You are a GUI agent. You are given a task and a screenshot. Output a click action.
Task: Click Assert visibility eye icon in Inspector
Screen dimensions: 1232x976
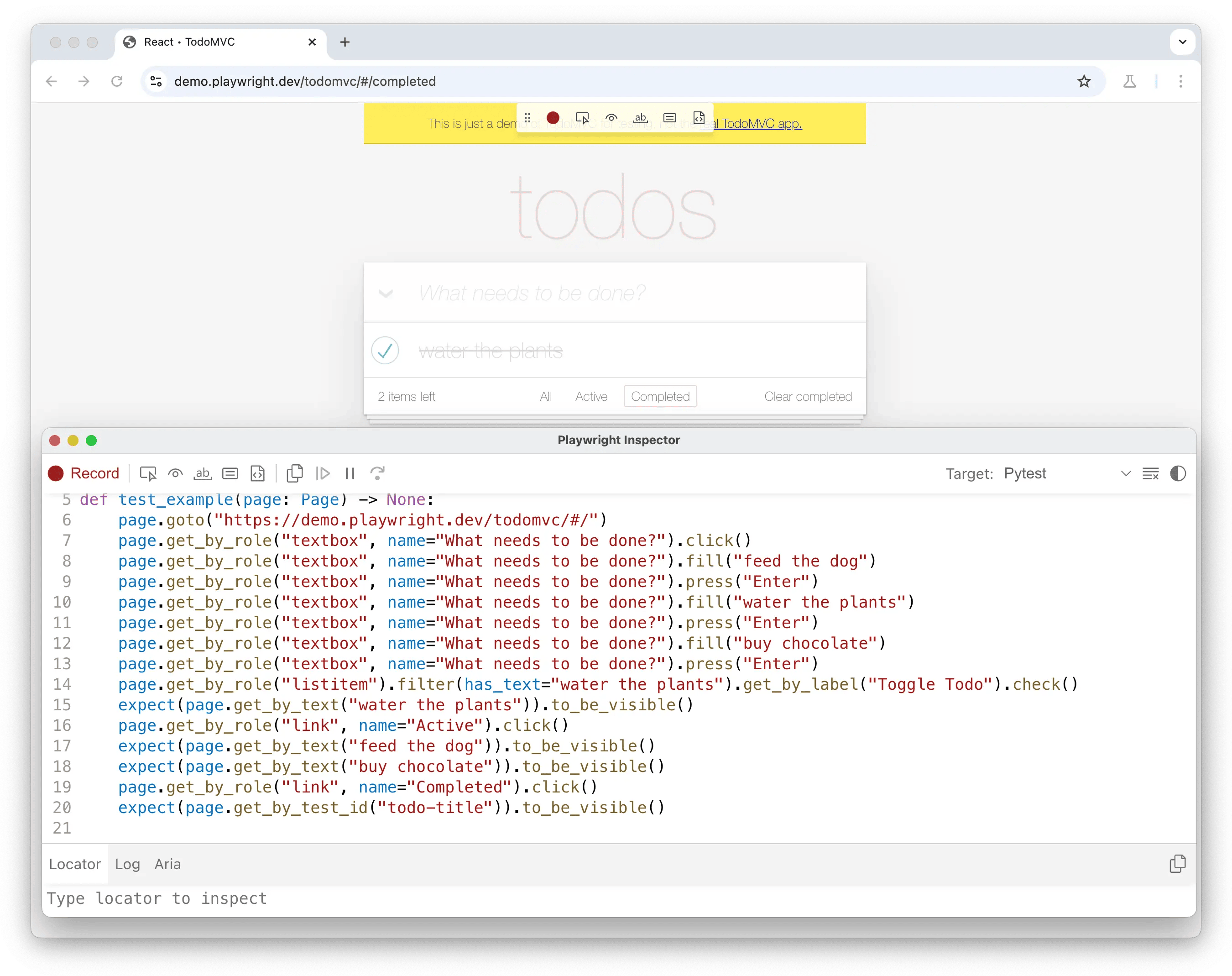point(175,474)
